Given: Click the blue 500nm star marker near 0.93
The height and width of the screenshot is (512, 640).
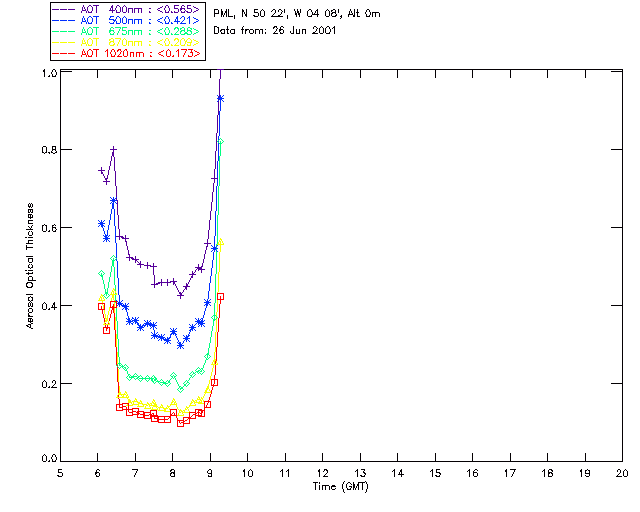Looking at the screenshot, I should [x=220, y=98].
